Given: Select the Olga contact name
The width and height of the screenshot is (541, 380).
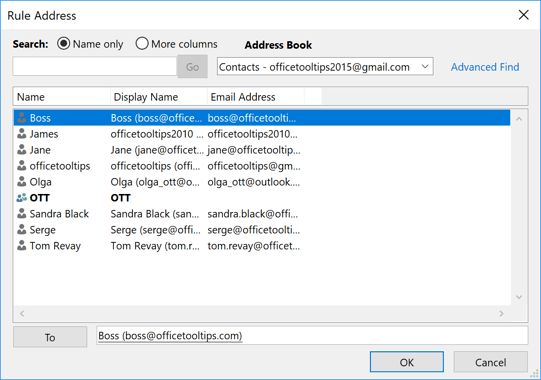Looking at the screenshot, I should 40,182.
